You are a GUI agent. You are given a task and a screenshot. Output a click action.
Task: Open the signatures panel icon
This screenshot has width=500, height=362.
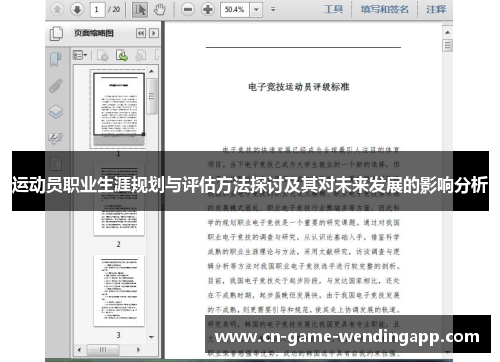click(x=56, y=138)
